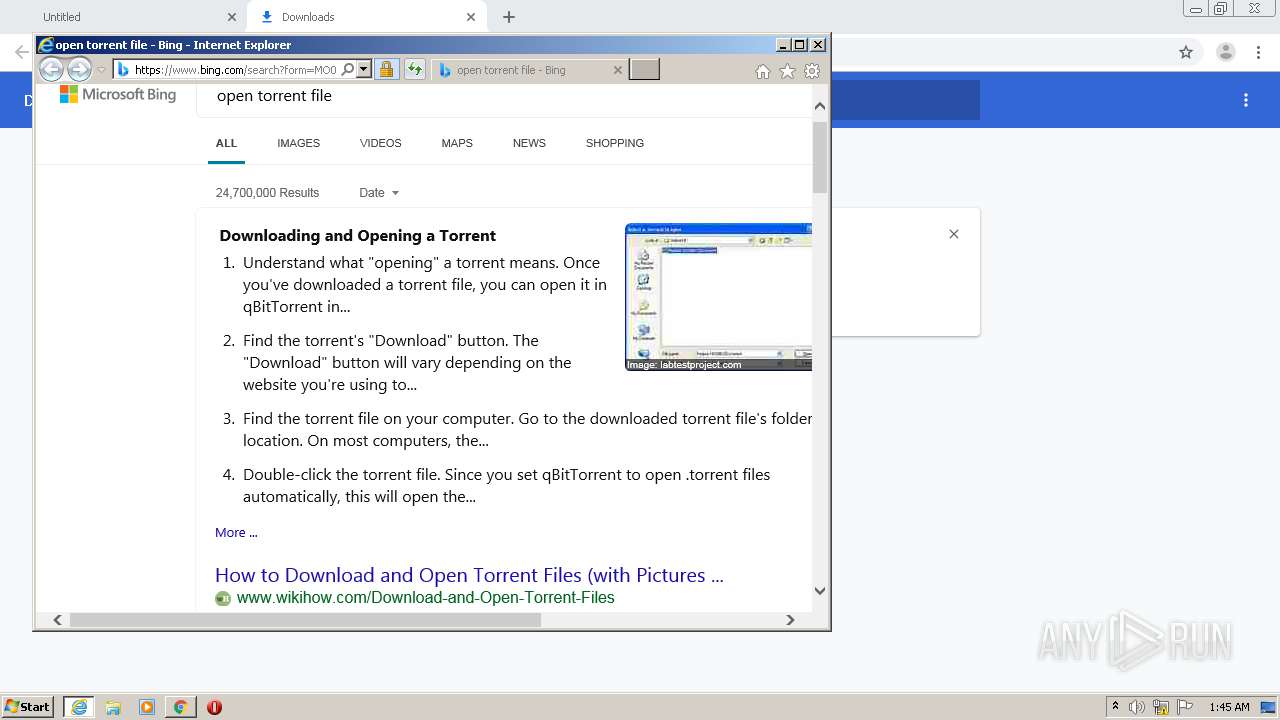Close the 'open torrent file - Bing' tab
This screenshot has width=1280, height=720.
[x=617, y=70]
